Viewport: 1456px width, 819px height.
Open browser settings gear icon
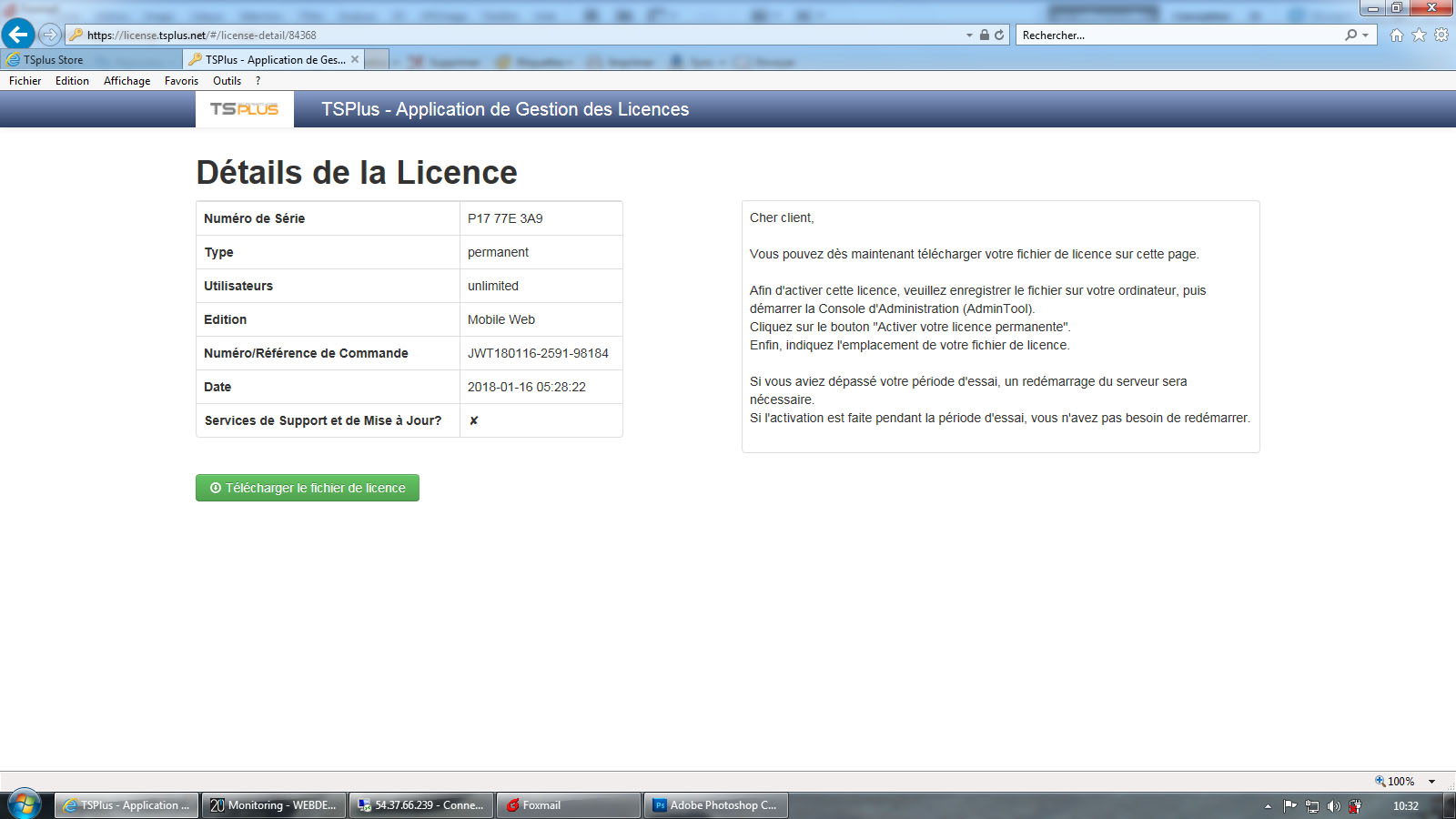(1441, 35)
